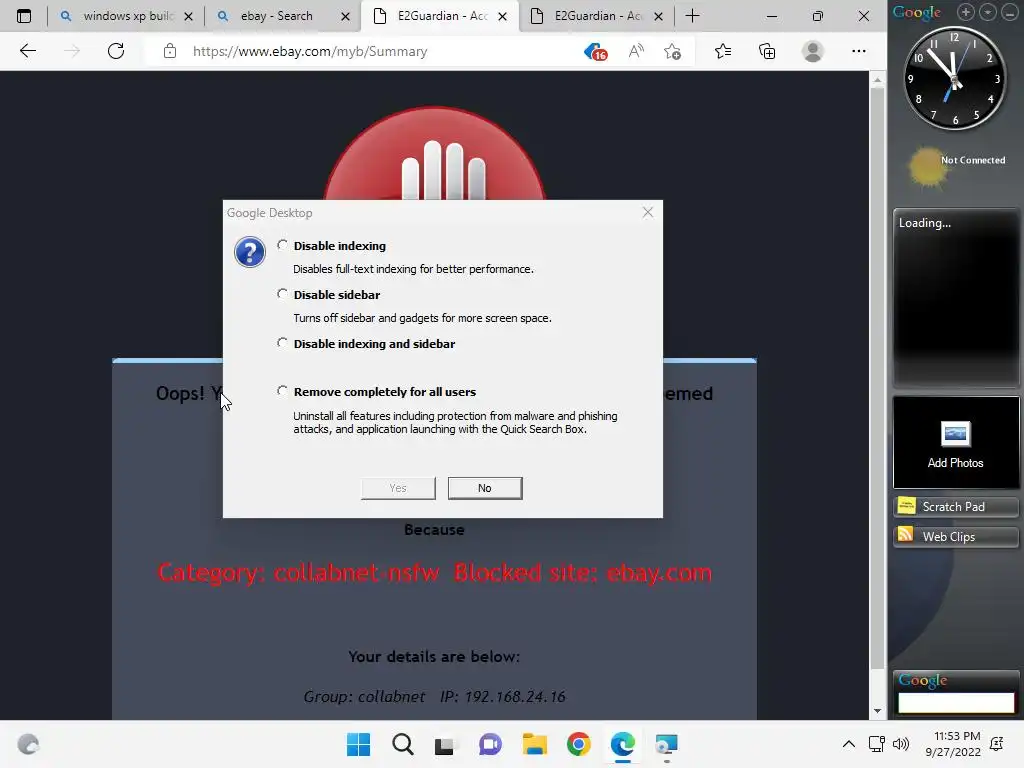Select Remove completely for all users

click(x=282, y=391)
